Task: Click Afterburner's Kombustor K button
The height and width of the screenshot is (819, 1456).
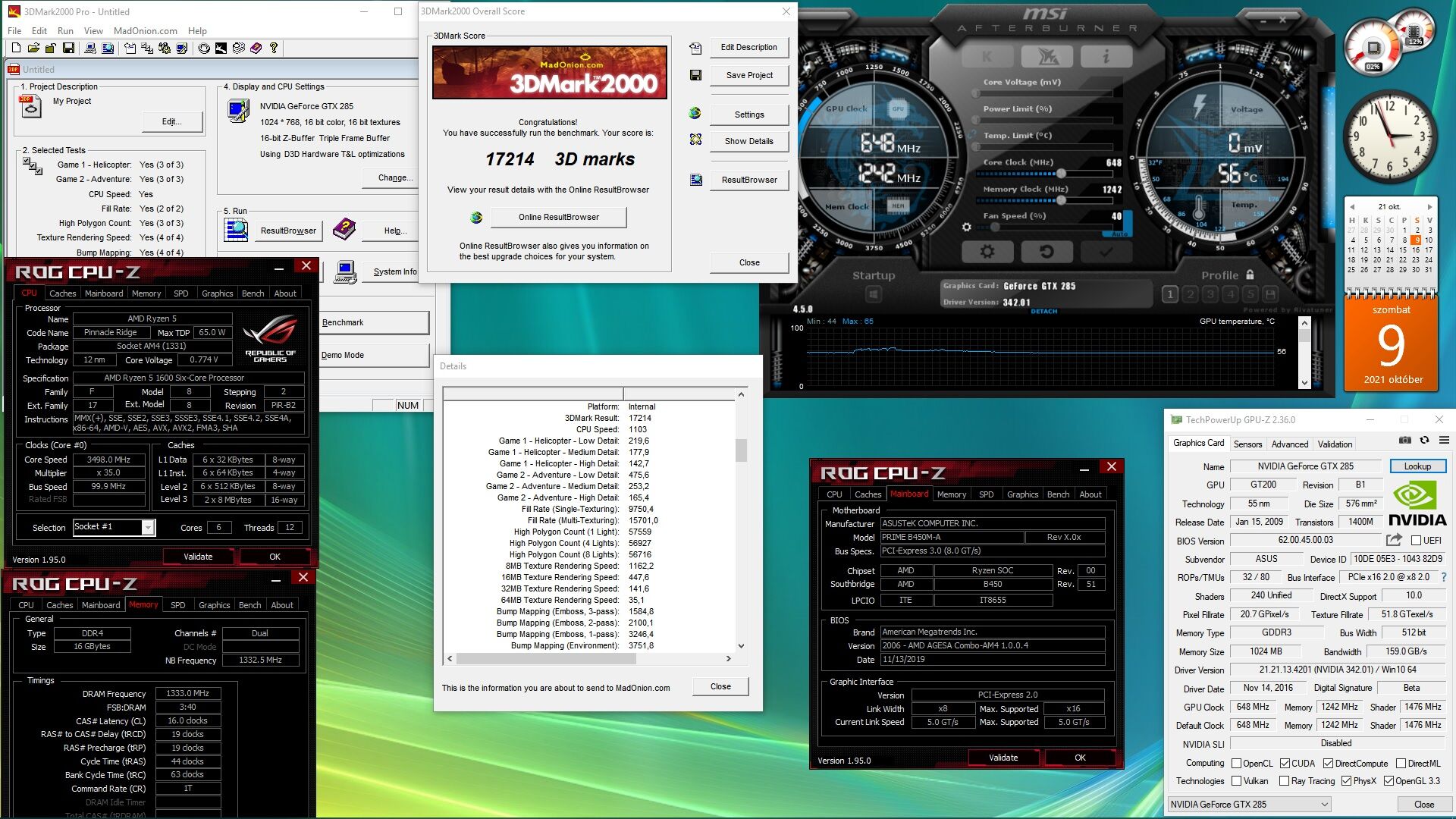Action: point(987,56)
